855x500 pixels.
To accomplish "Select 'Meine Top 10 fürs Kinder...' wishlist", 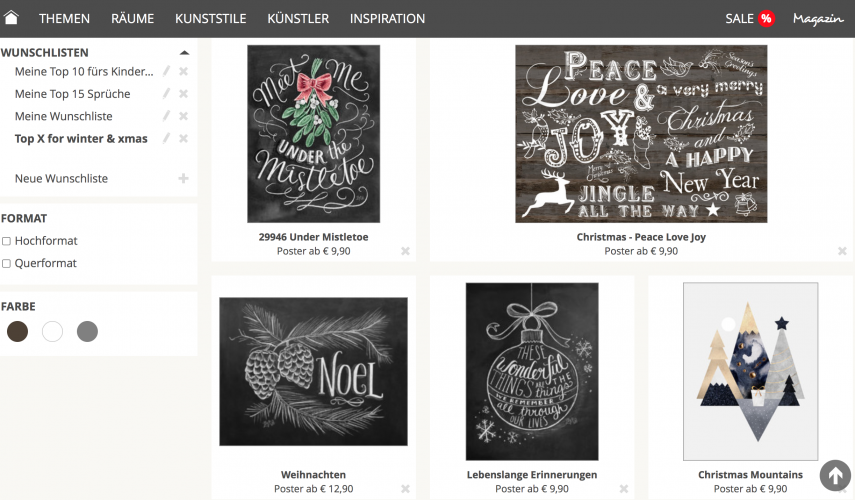I will (x=84, y=71).
